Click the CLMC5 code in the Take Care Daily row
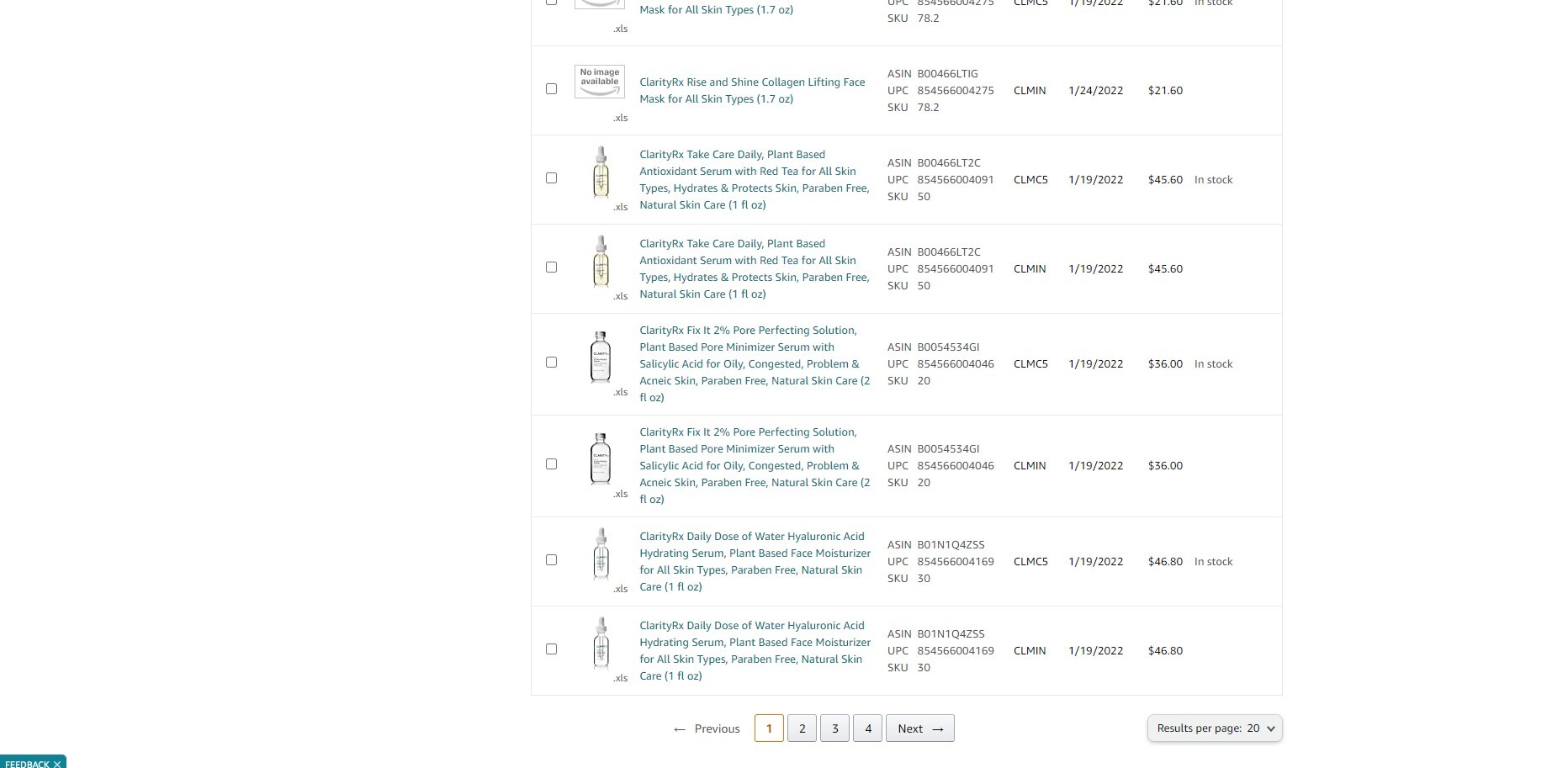The height and width of the screenshot is (768, 1568). pyautogui.click(x=1030, y=179)
